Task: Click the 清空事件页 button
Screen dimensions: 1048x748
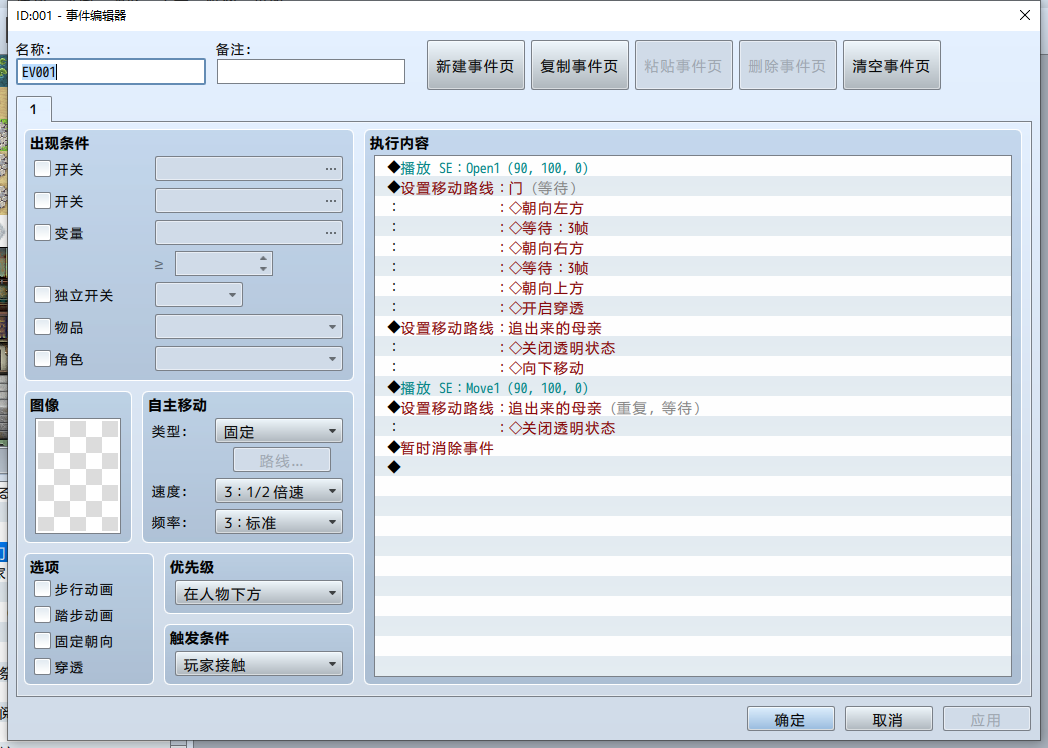Action: pos(892,66)
